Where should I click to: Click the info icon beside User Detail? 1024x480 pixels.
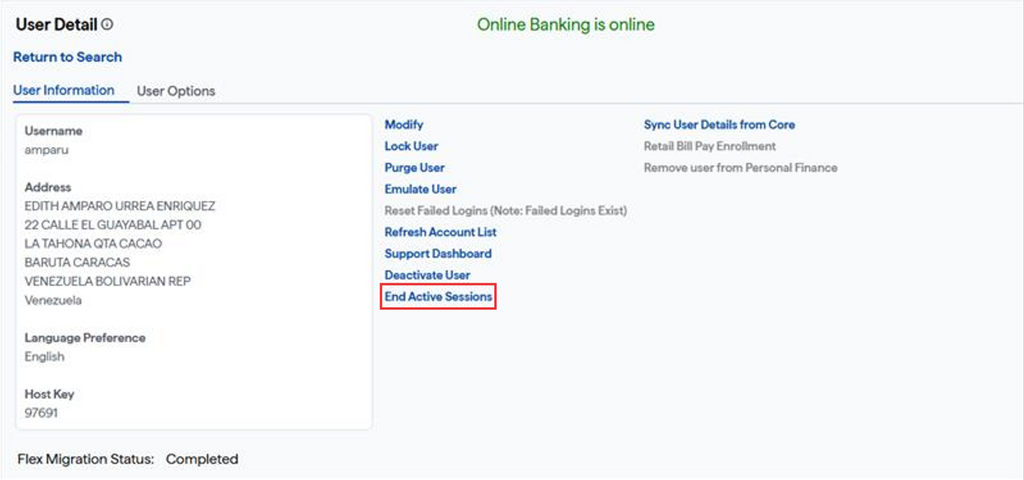tap(108, 24)
